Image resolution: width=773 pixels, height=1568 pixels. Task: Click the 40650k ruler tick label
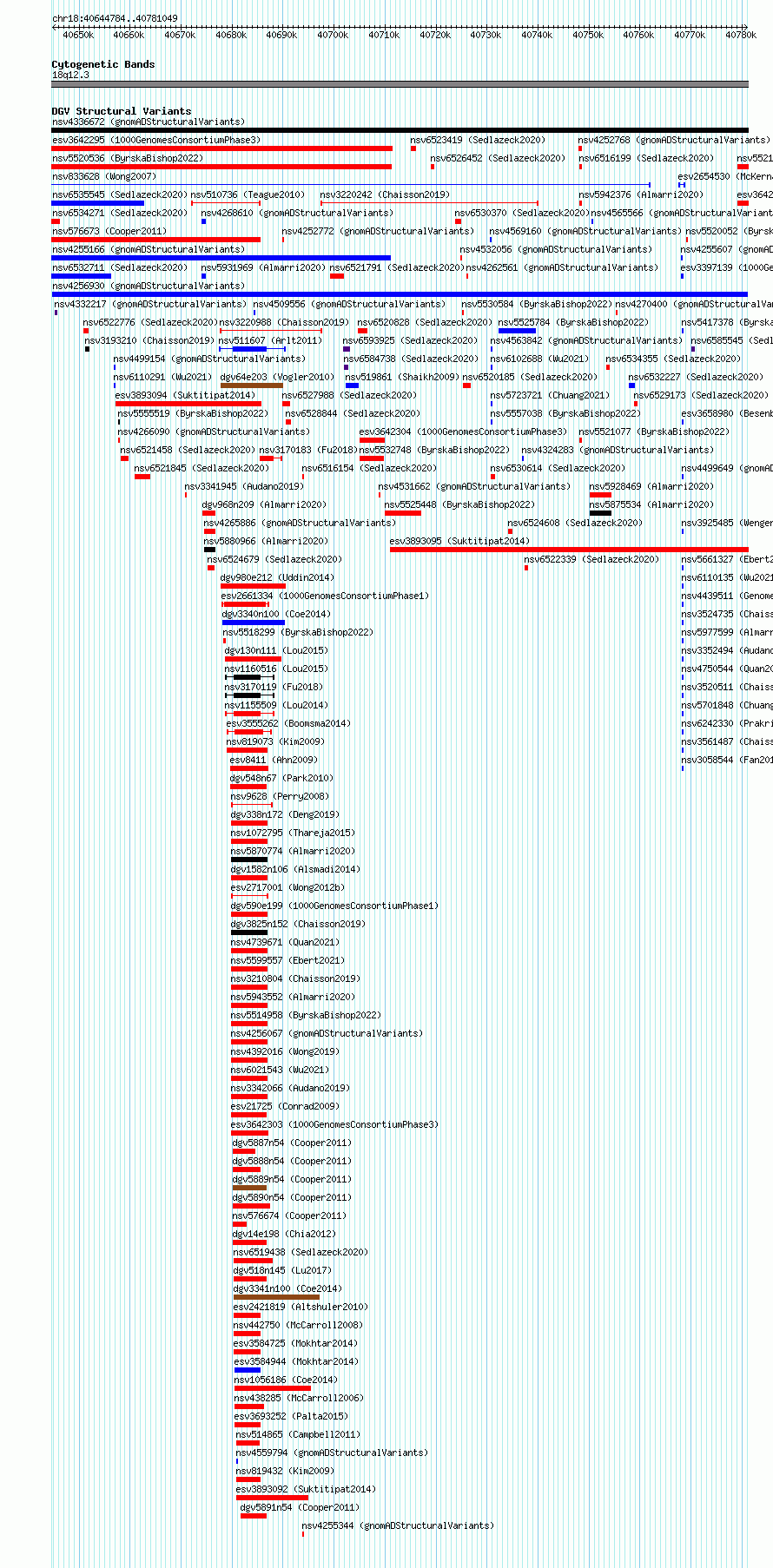click(78, 35)
